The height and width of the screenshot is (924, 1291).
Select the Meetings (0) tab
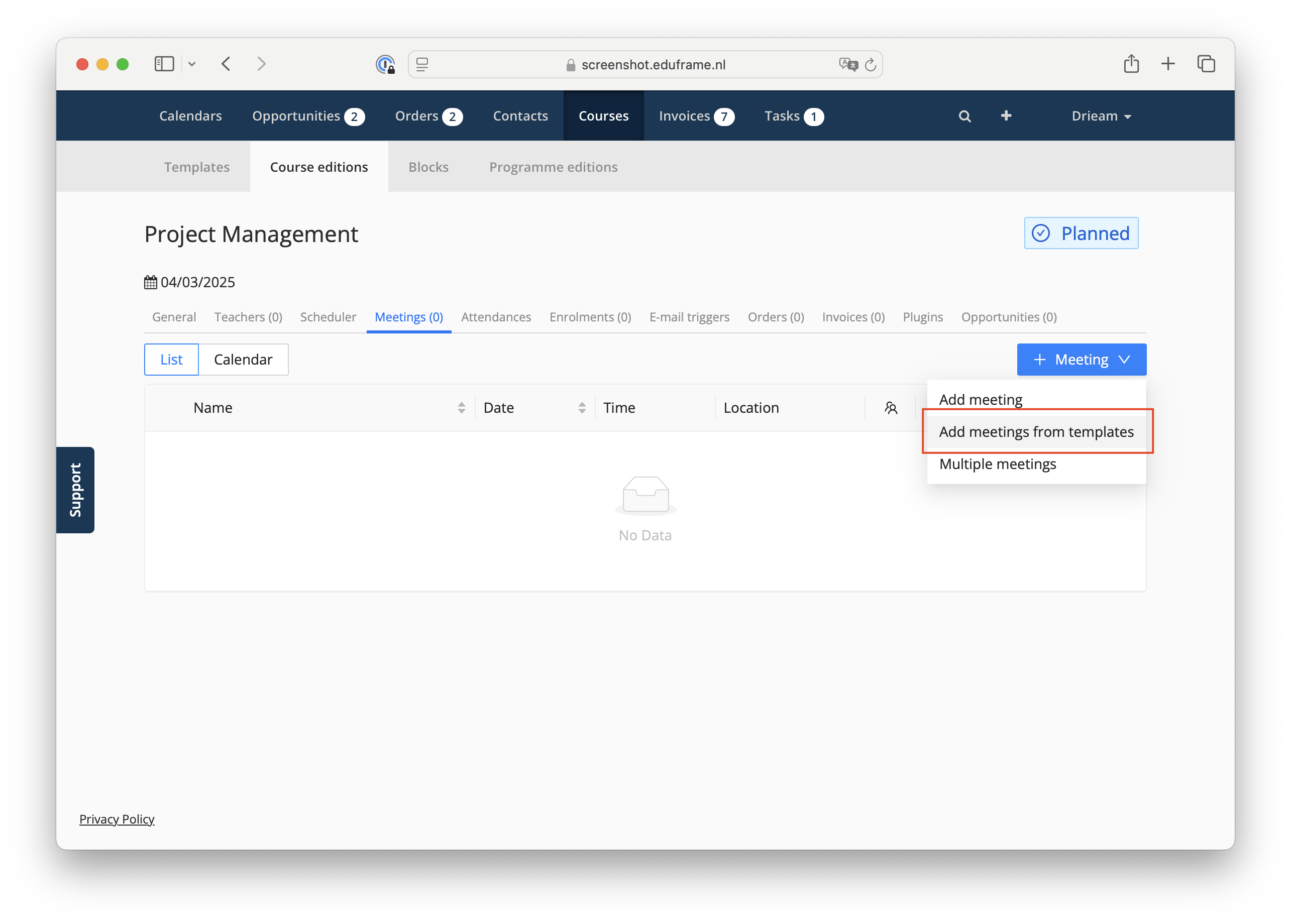tap(408, 317)
